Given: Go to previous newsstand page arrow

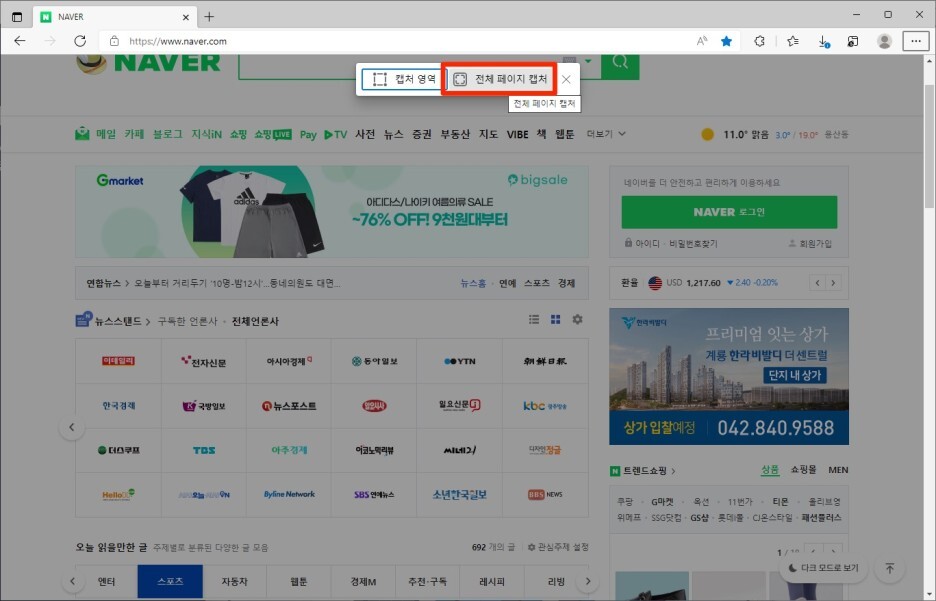Looking at the screenshot, I should point(72,427).
